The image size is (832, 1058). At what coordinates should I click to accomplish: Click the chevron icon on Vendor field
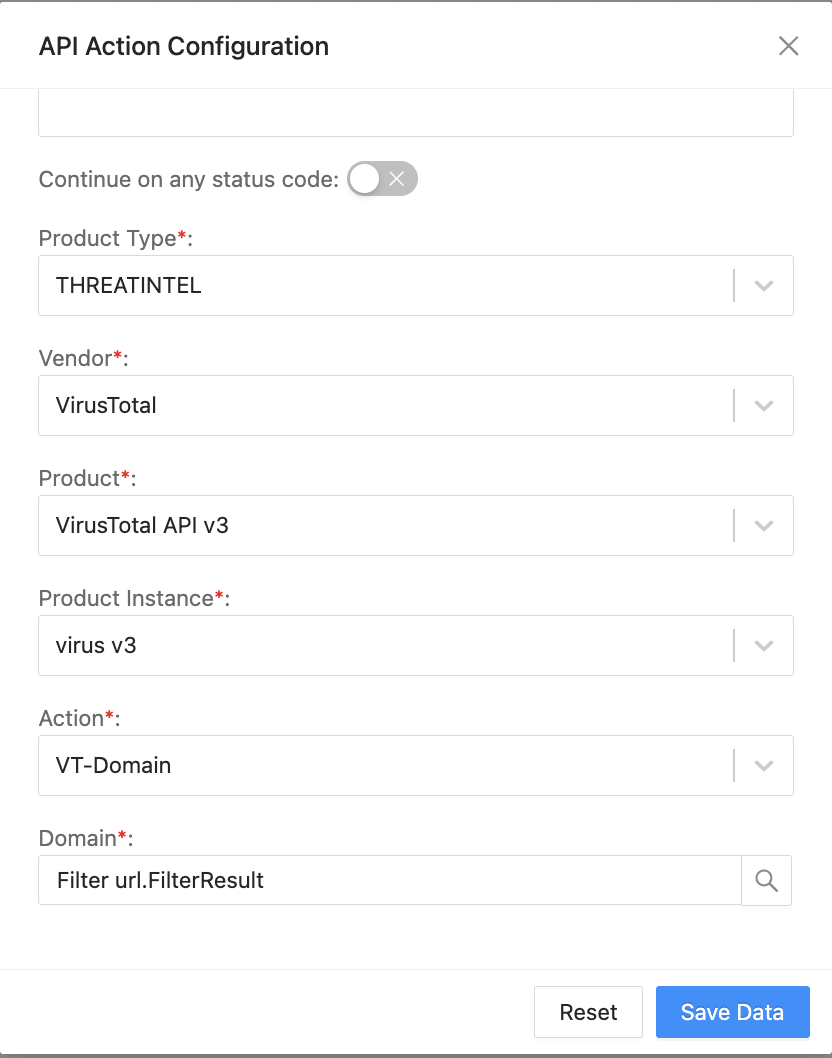point(763,405)
